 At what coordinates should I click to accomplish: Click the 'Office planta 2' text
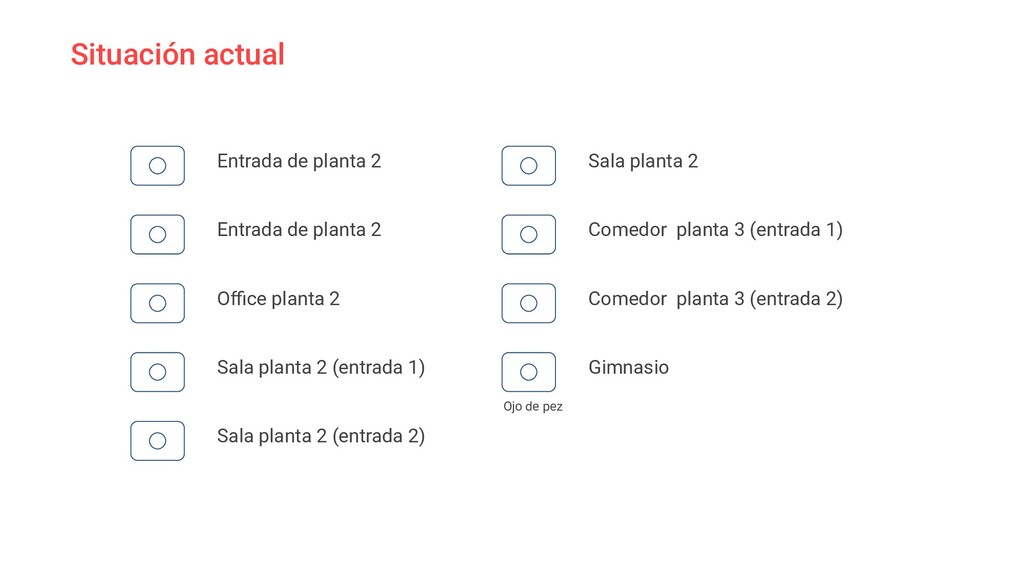click(x=278, y=298)
